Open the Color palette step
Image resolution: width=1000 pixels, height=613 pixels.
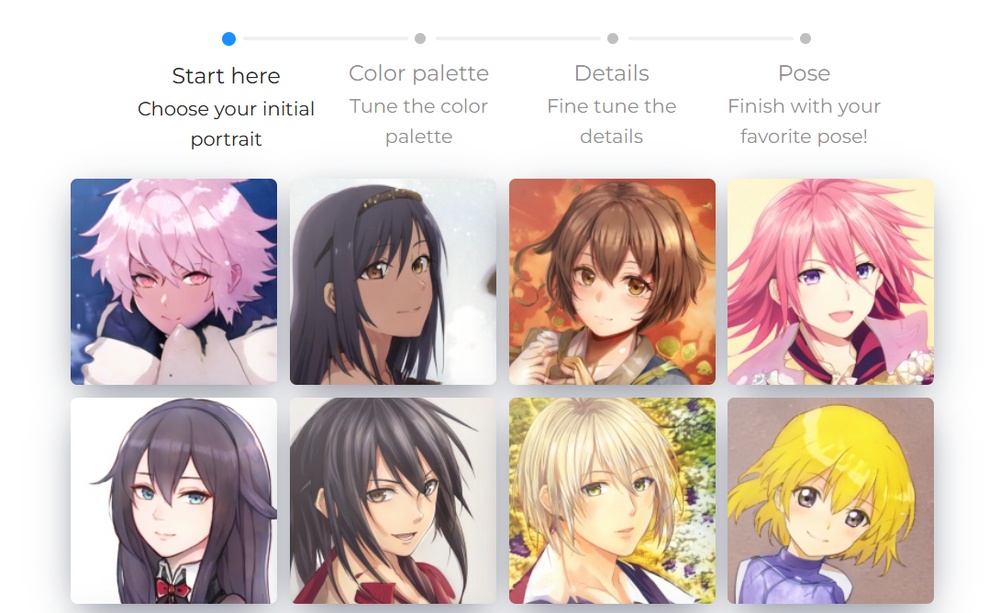tap(418, 73)
